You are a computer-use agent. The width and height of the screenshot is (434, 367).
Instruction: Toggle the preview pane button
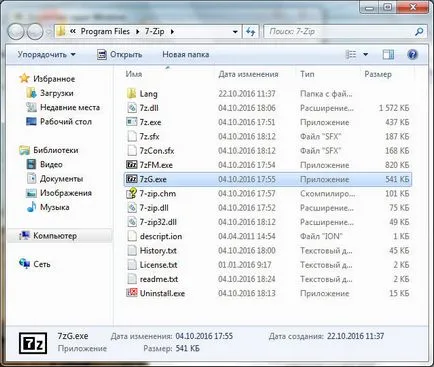pos(388,54)
